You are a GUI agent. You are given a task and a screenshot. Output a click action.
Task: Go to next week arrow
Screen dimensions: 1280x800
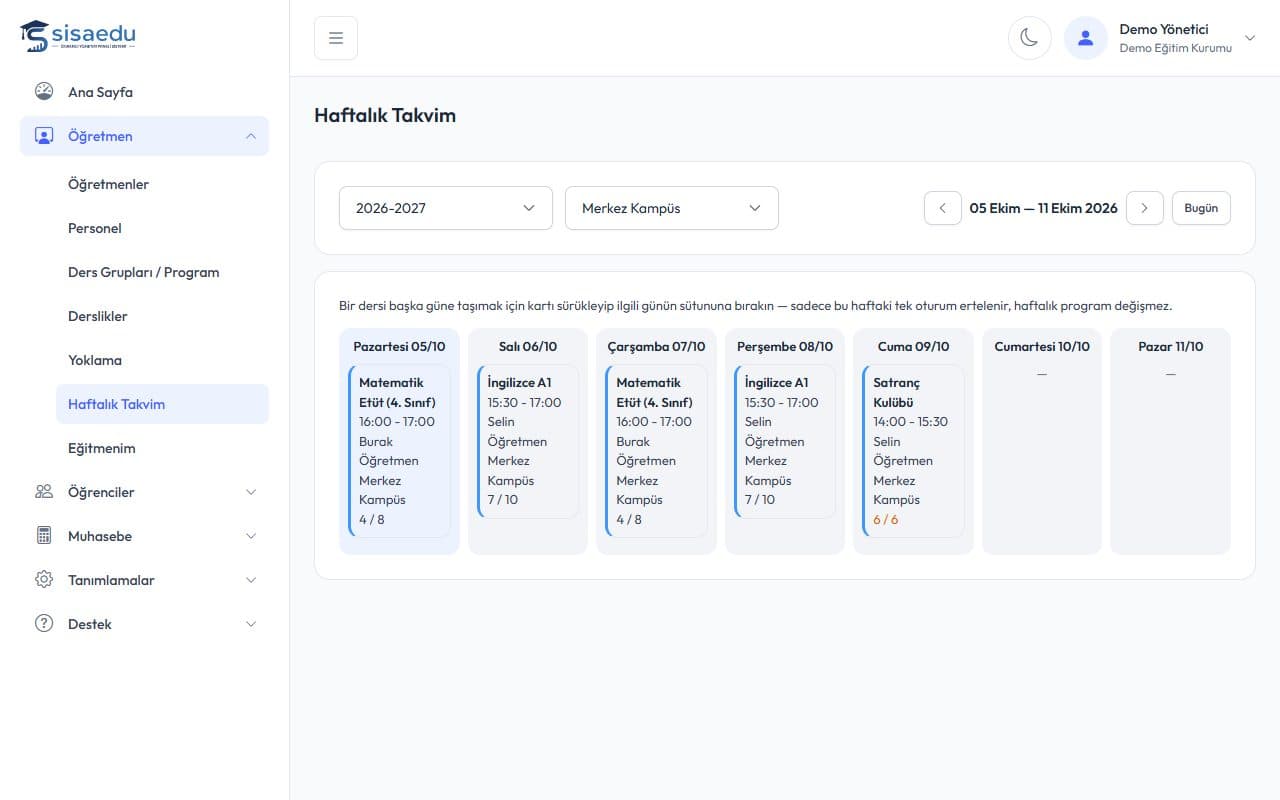coord(1145,208)
